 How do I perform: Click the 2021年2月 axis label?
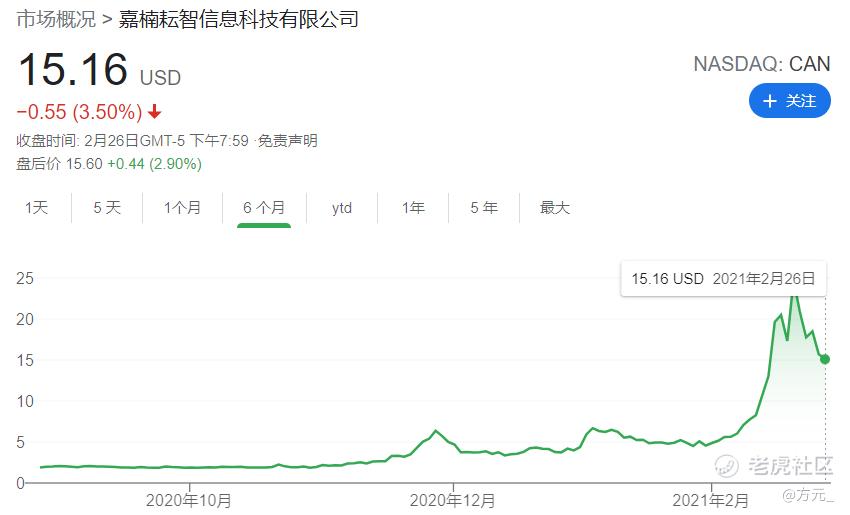711,500
